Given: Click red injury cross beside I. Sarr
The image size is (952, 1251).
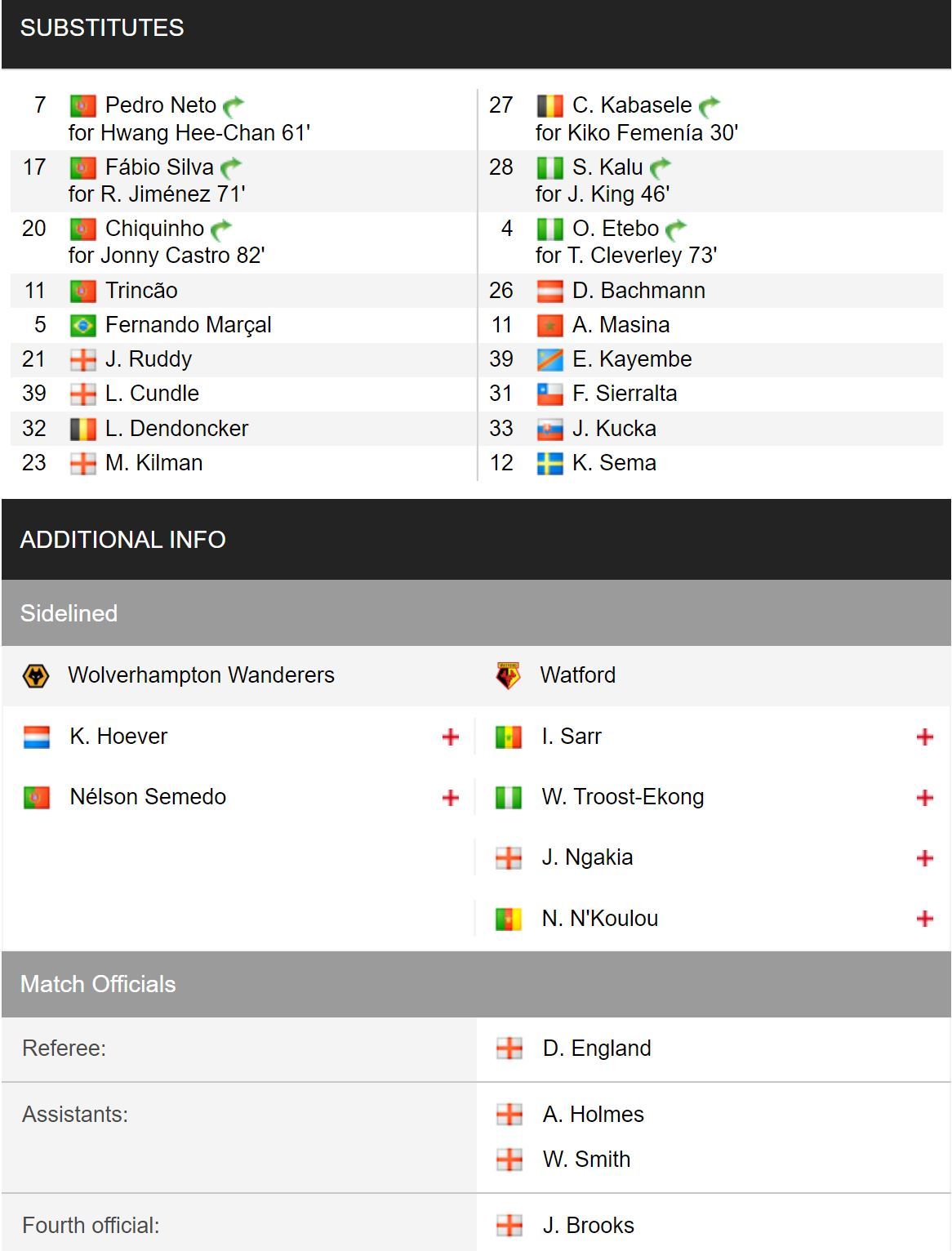Looking at the screenshot, I should [924, 737].
